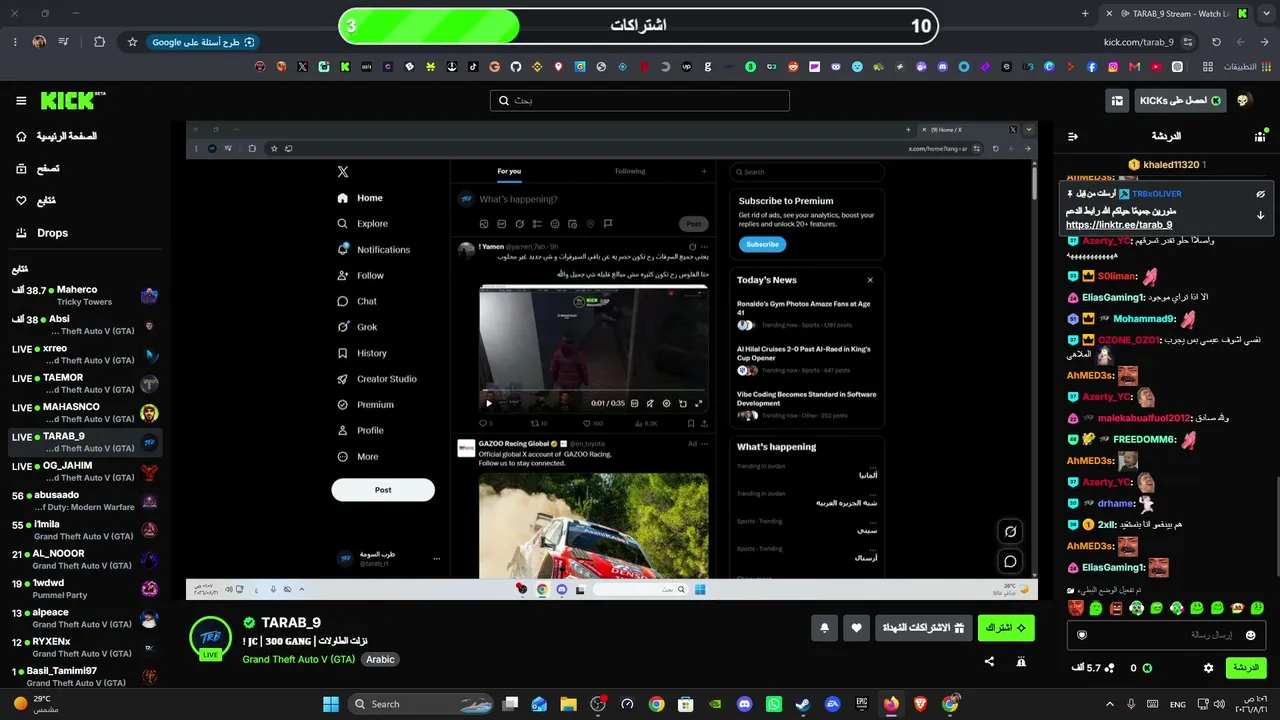The width and height of the screenshot is (1280, 720).
Task: Click the get KICKs button
Action: pos(1180,101)
